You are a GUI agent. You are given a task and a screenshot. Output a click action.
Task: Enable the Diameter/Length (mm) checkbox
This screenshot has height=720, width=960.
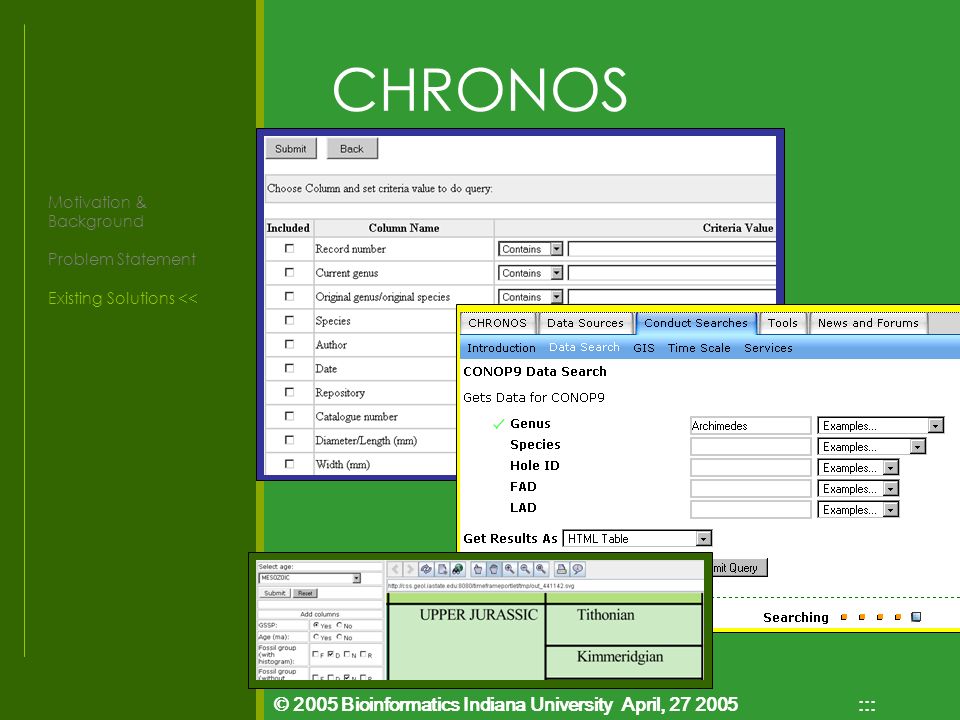click(x=290, y=440)
